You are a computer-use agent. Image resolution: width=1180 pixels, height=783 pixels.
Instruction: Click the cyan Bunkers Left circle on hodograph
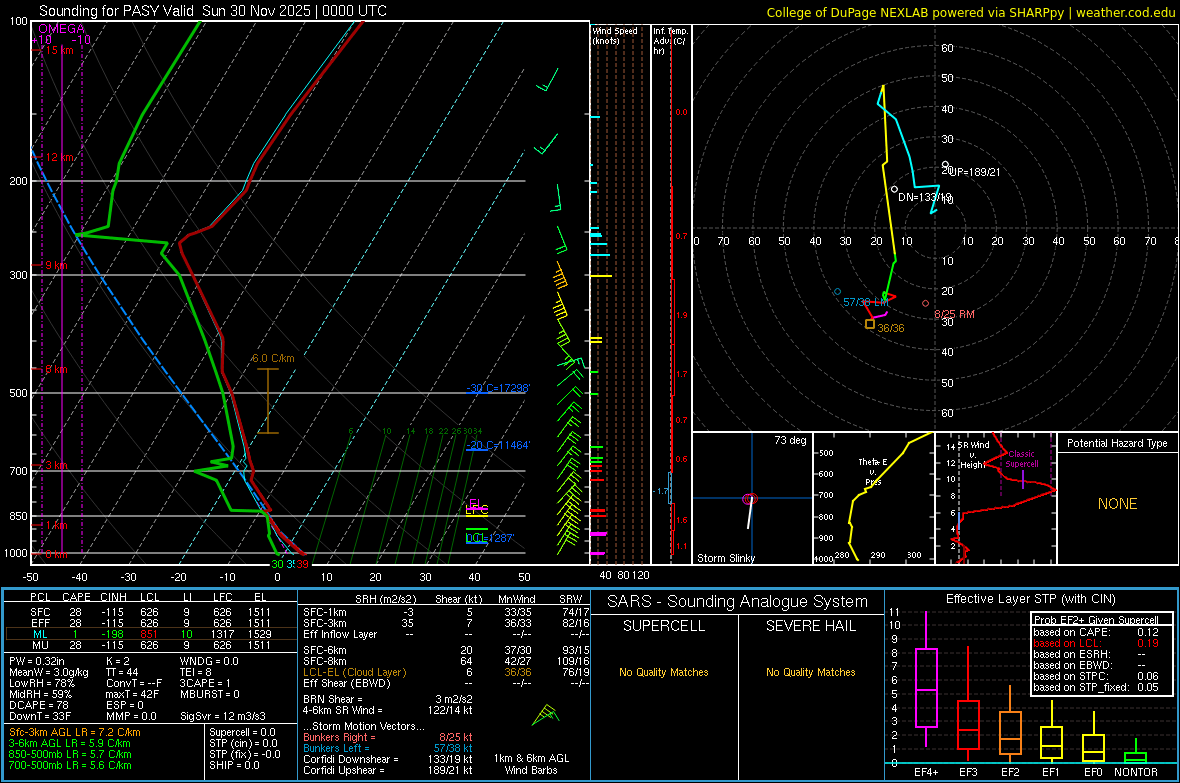(837, 291)
